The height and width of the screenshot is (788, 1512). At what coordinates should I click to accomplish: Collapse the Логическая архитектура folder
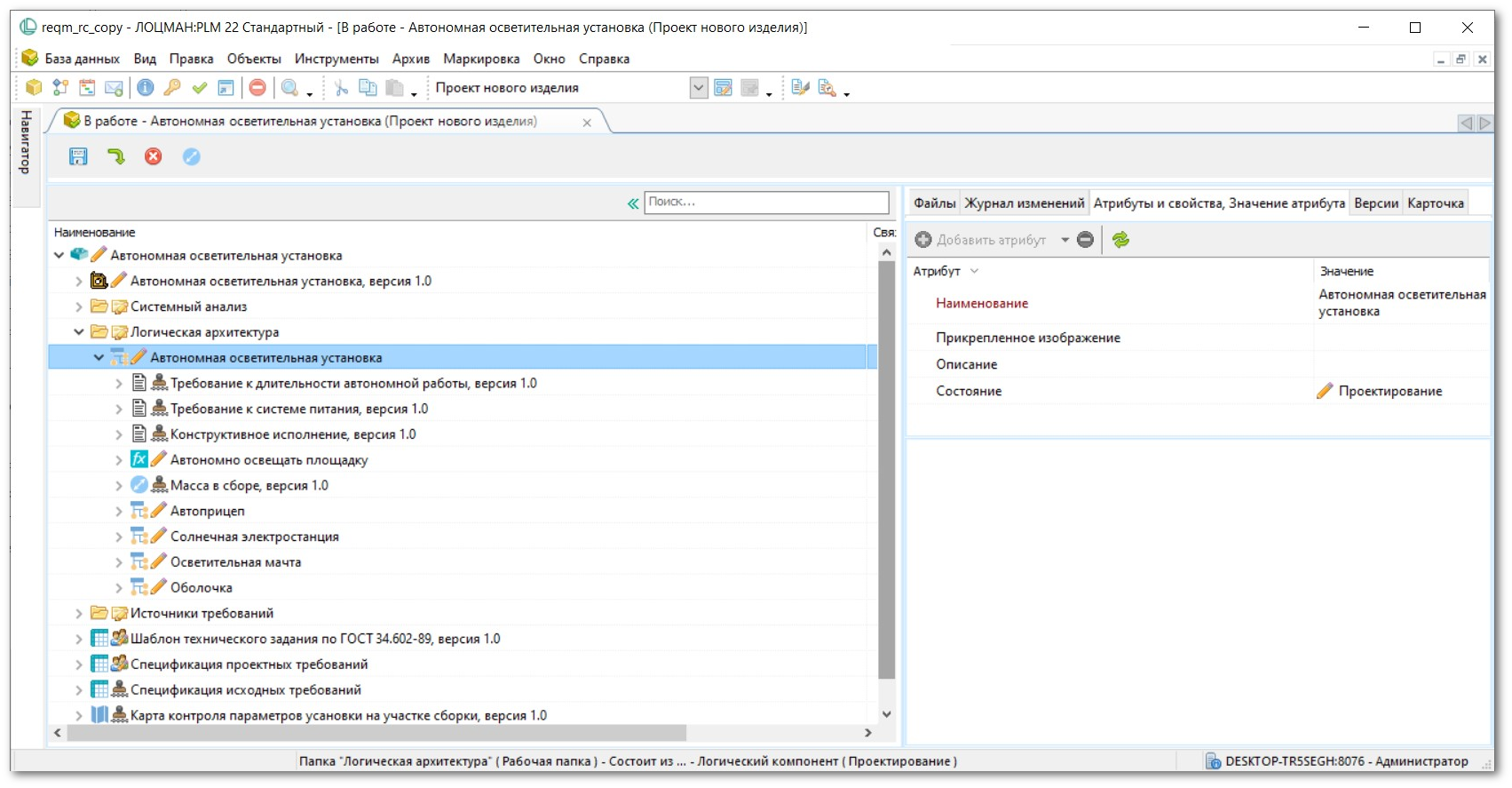79,332
